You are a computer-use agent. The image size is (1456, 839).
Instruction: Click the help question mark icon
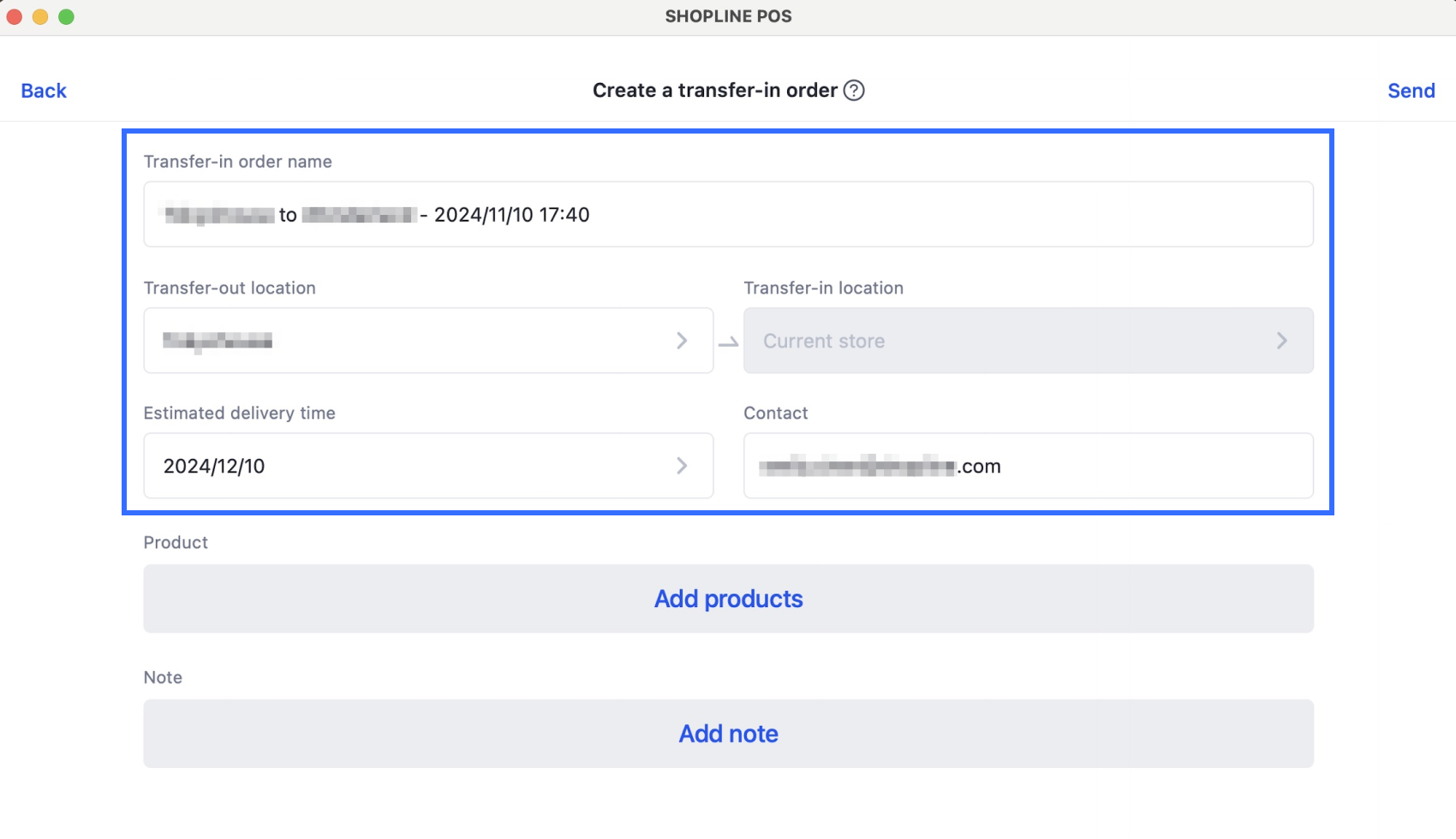pos(854,91)
